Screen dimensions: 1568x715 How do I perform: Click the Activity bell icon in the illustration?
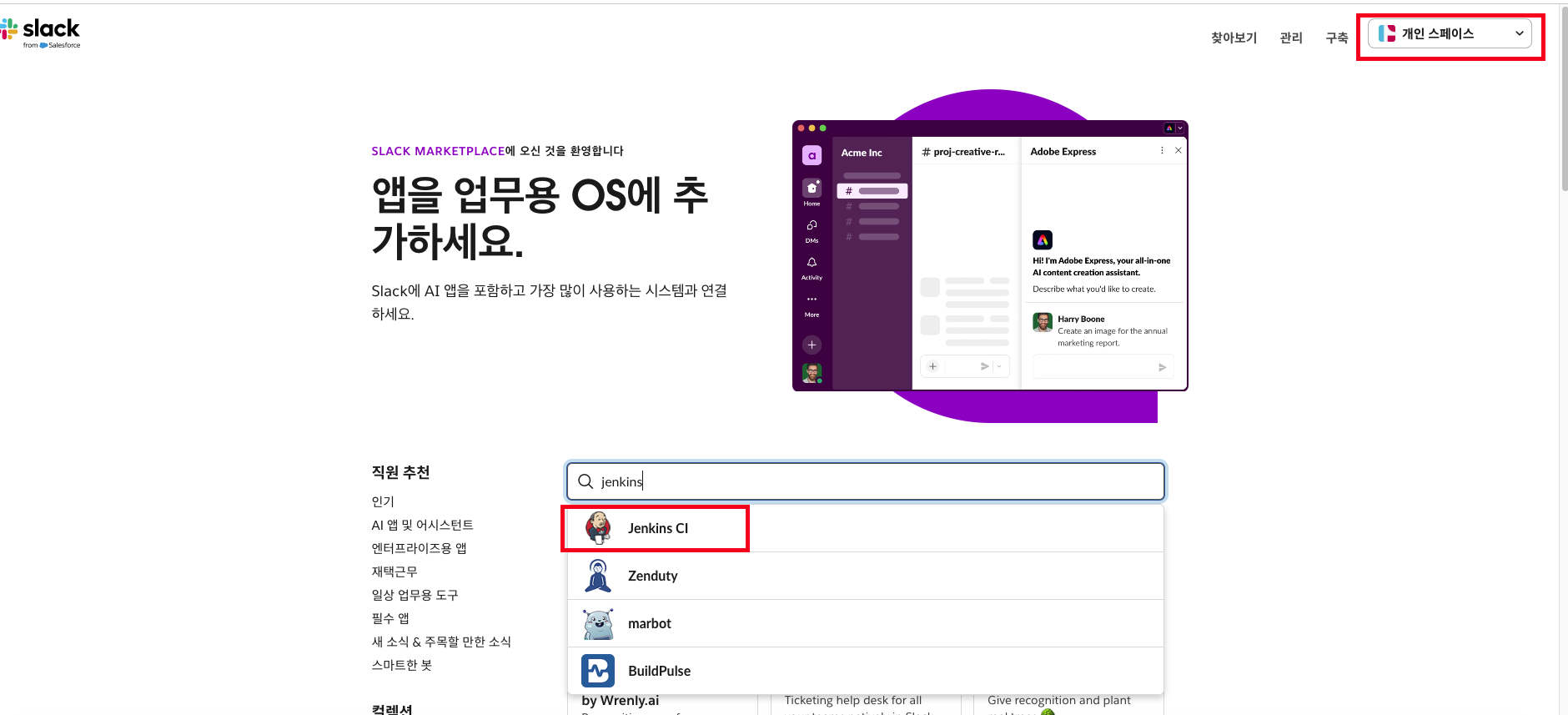point(812,262)
